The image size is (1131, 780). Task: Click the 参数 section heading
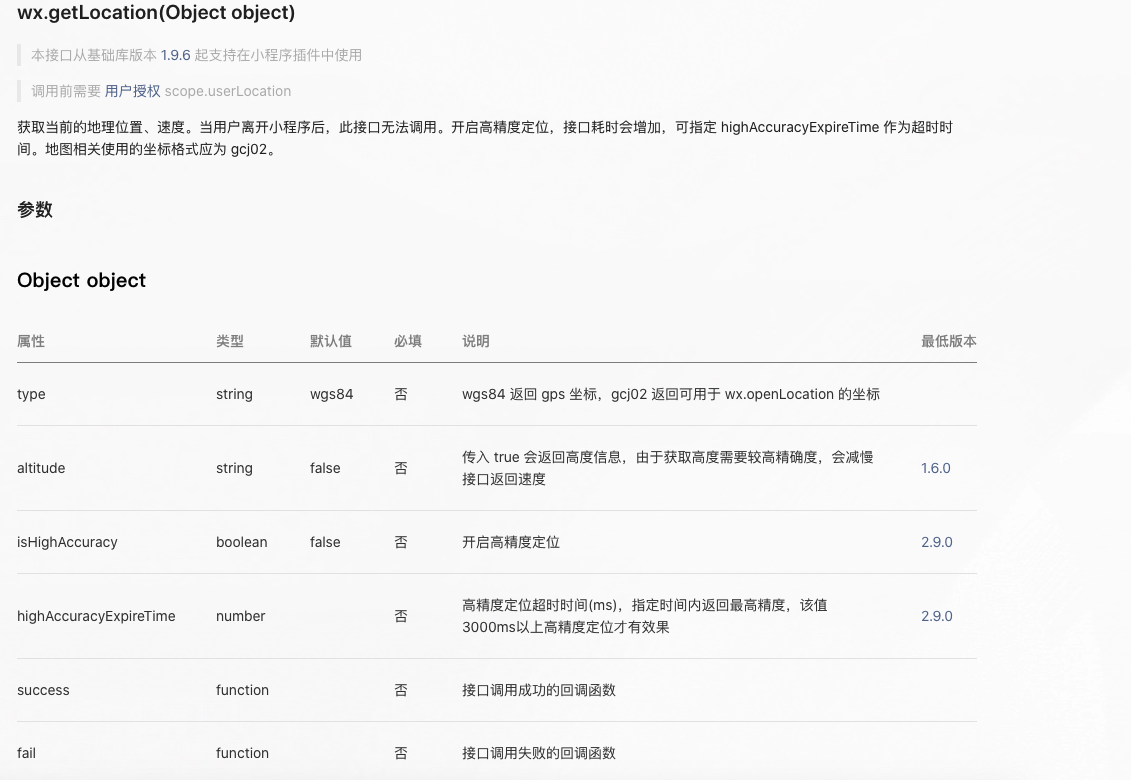click(35, 210)
